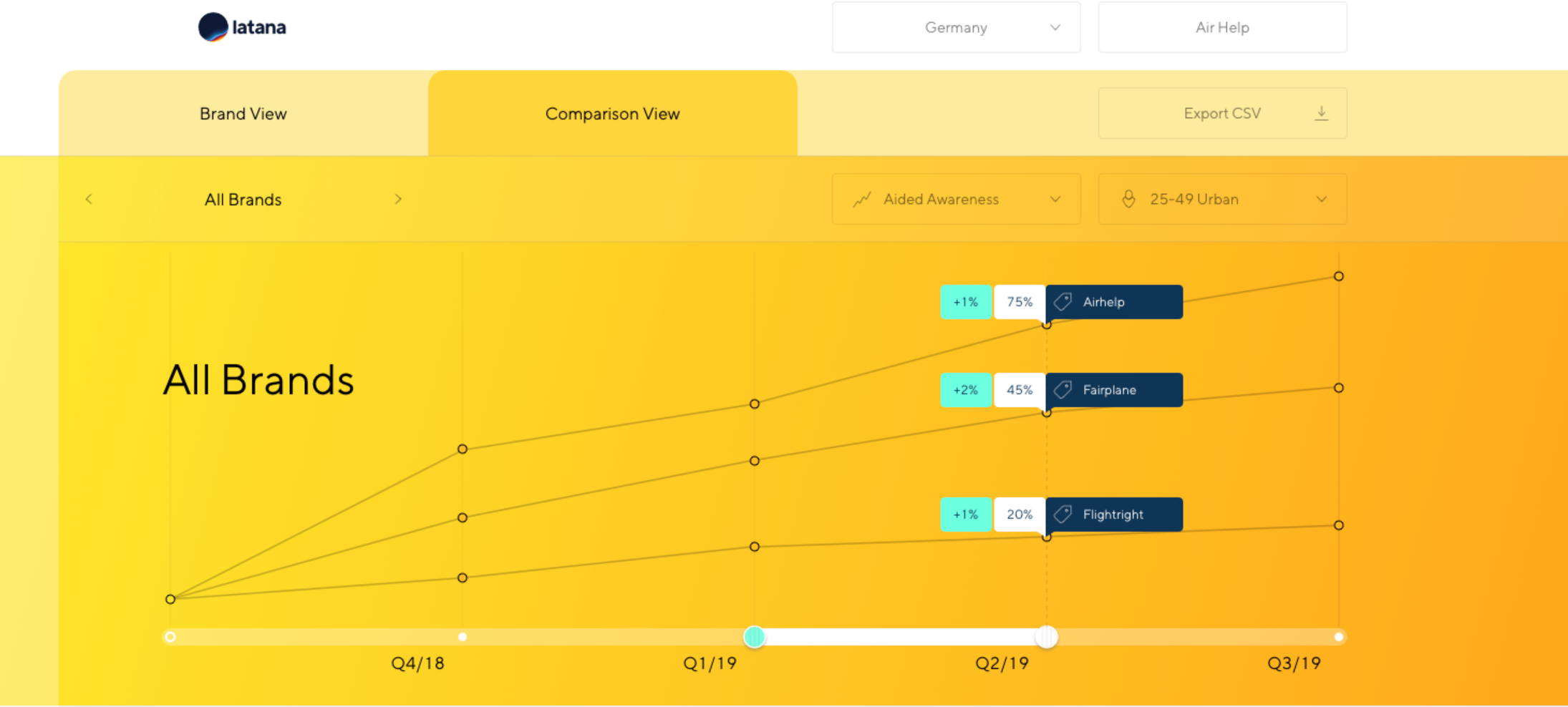Image resolution: width=1568 pixels, height=707 pixels.
Task: Select the Q3/19 endpoint on the timeline
Action: 1339,637
